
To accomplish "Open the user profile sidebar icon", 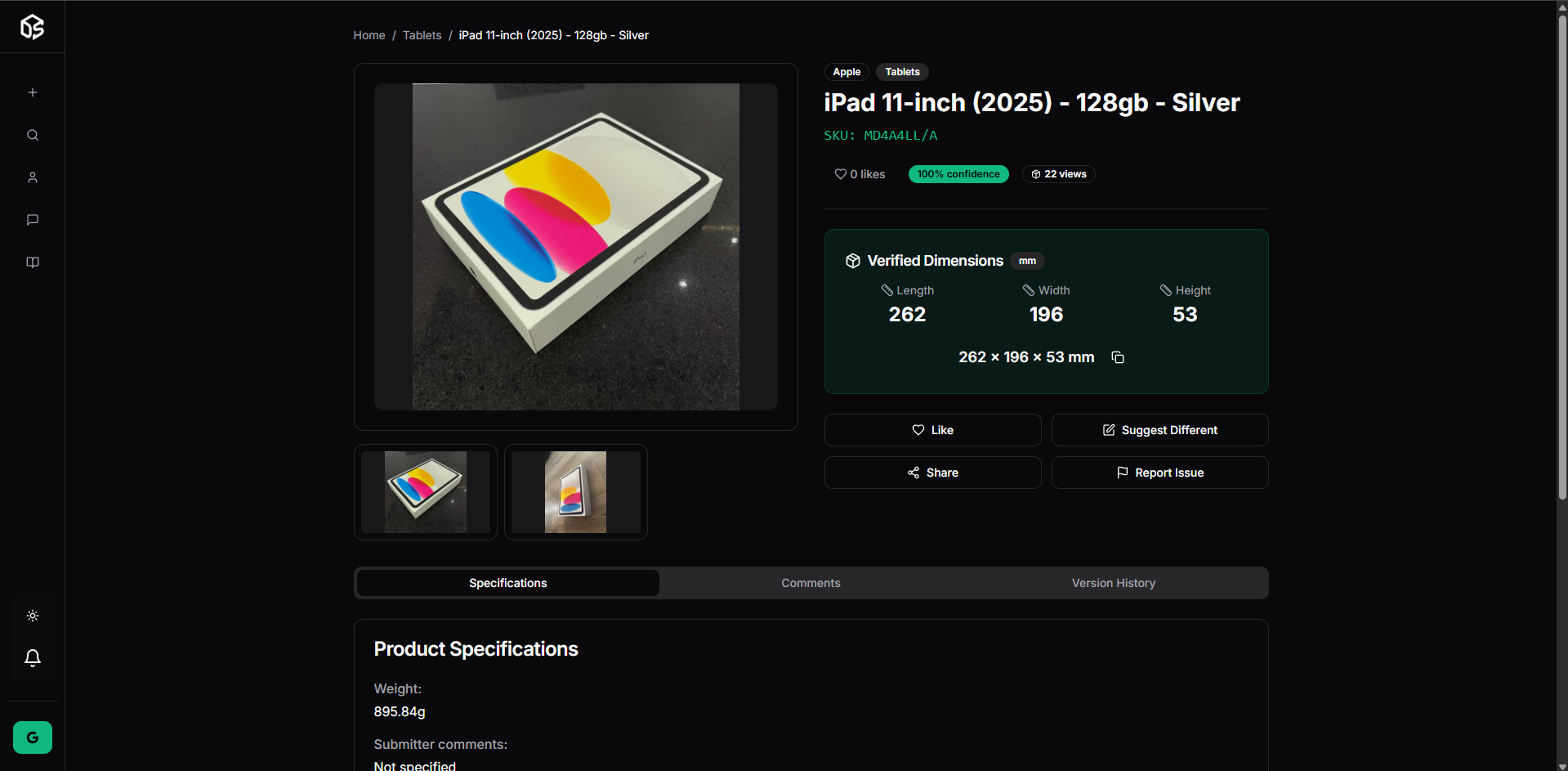I will click(x=33, y=177).
